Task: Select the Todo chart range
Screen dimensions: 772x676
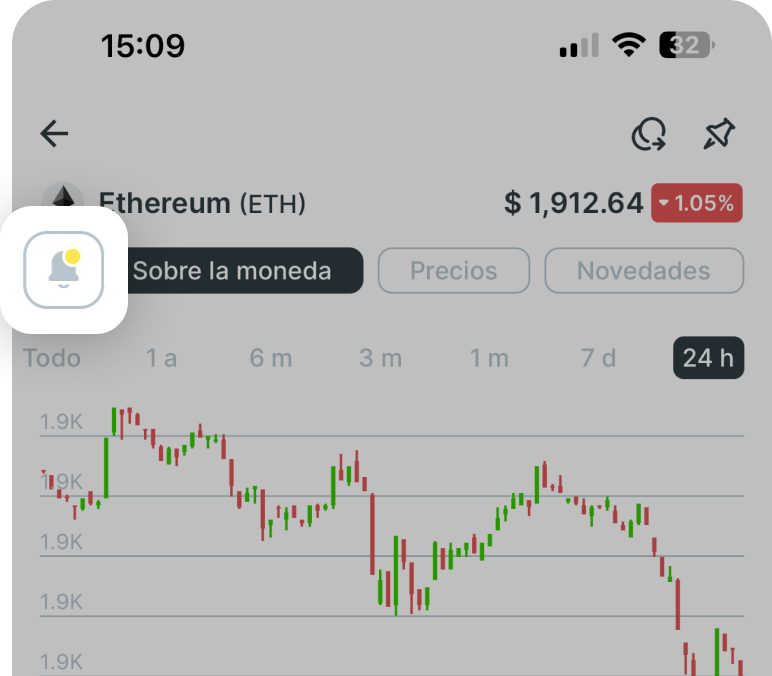Action: pyautogui.click(x=52, y=357)
